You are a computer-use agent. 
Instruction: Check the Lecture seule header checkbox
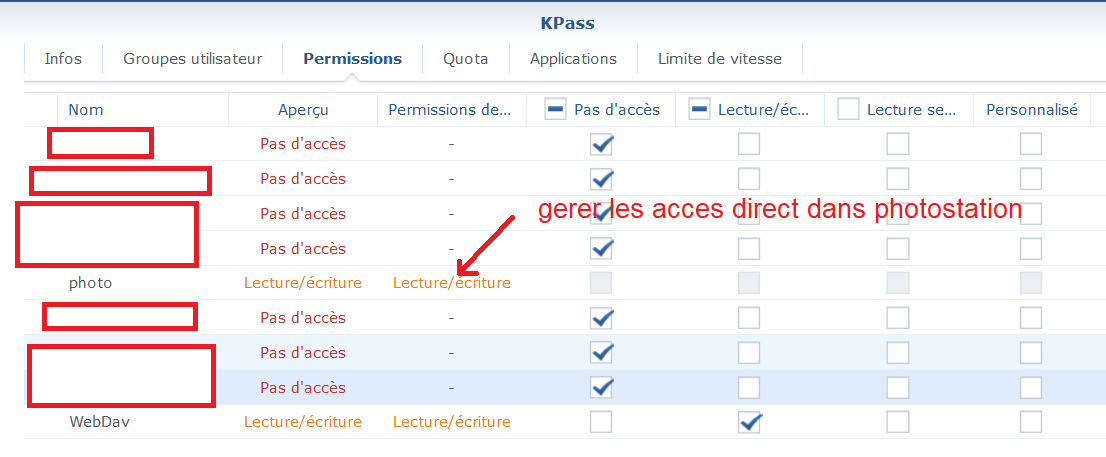[848, 110]
